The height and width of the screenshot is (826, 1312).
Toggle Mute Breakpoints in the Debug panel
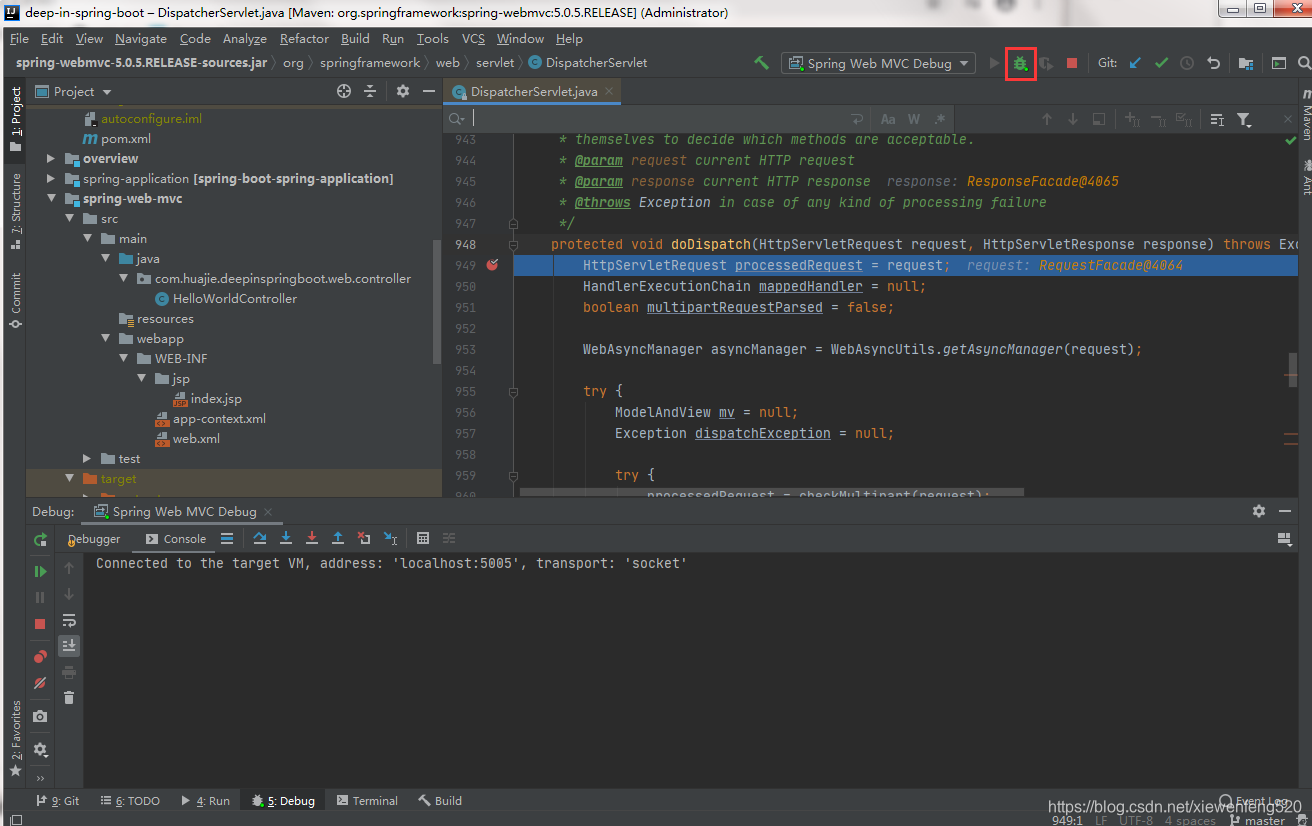(40, 682)
